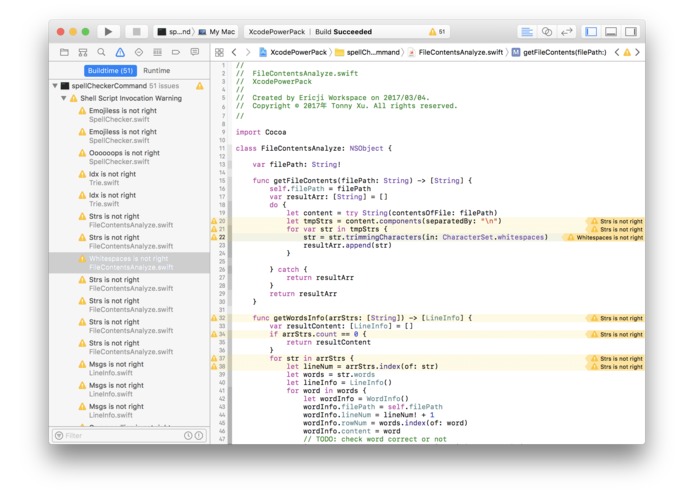
Task: Stop the running build
Action: click(x=137, y=31)
